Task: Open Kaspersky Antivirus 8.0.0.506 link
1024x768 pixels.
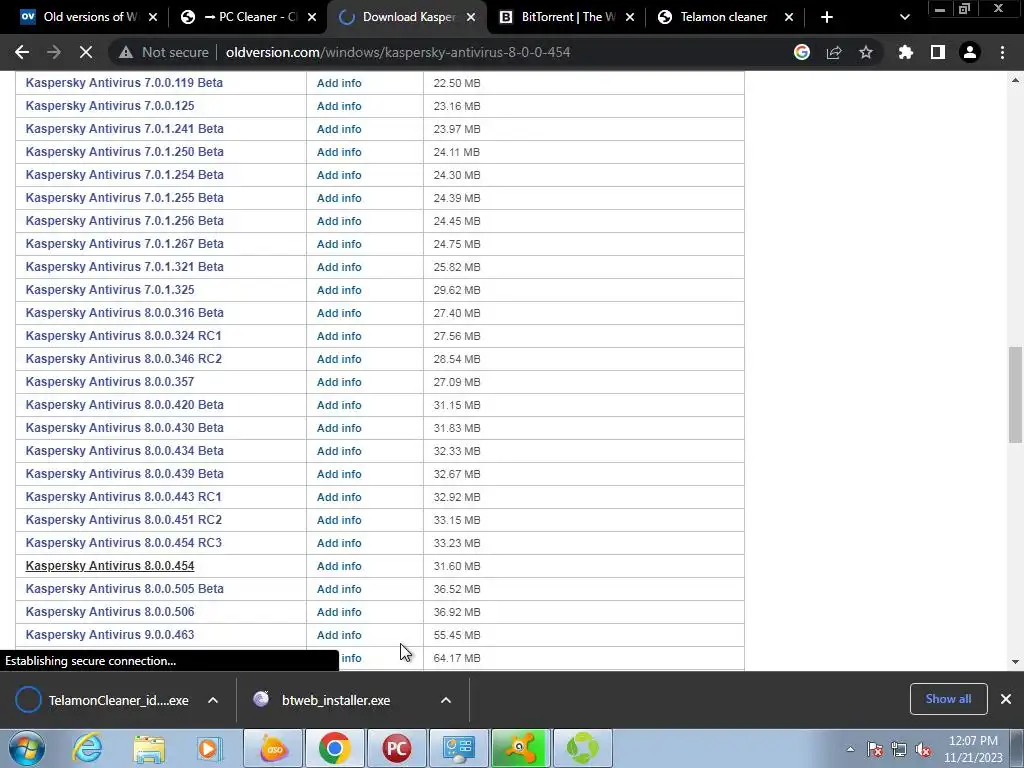Action: click(x=110, y=612)
